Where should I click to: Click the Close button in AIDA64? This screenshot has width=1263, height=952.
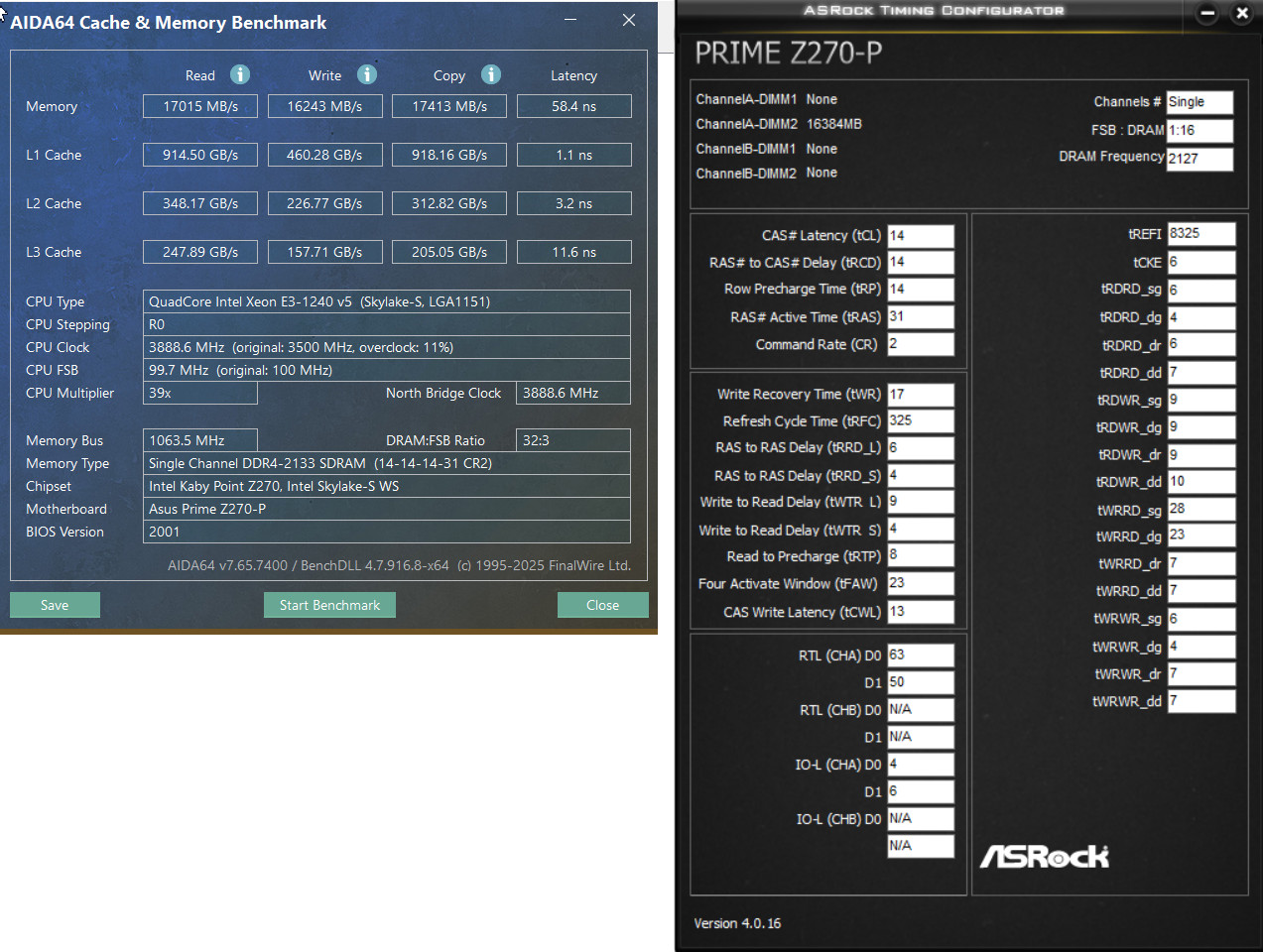pos(602,605)
